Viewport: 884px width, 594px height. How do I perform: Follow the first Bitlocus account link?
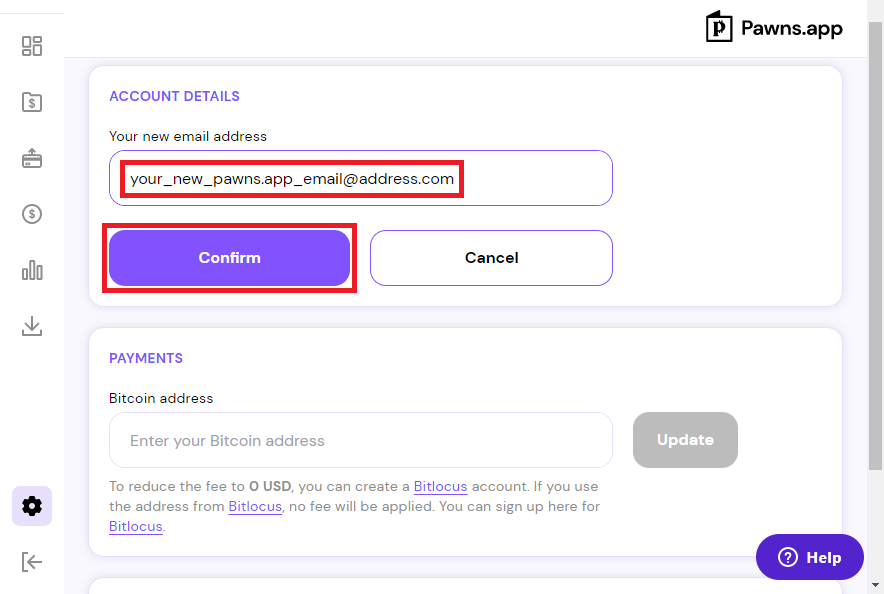click(440, 486)
